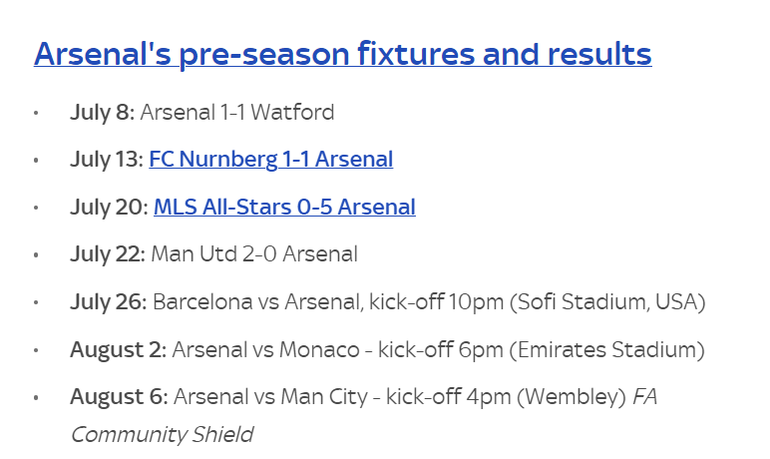The height and width of the screenshot is (459, 770).
Task: Click the July 22 date label
Action: (x=108, y=255)
